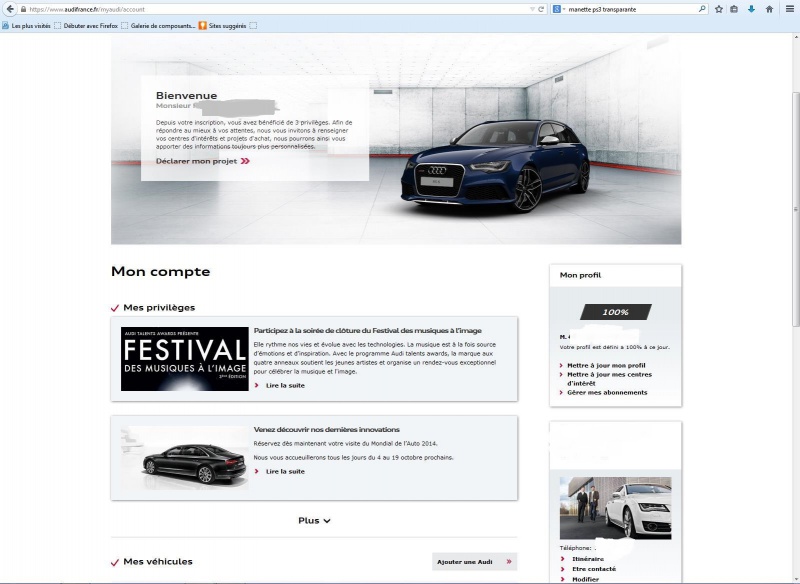The height and width of the screenshot is (584, 800).
Task: Open the Festival des musiques thumbnail
Action: point(185,359)
